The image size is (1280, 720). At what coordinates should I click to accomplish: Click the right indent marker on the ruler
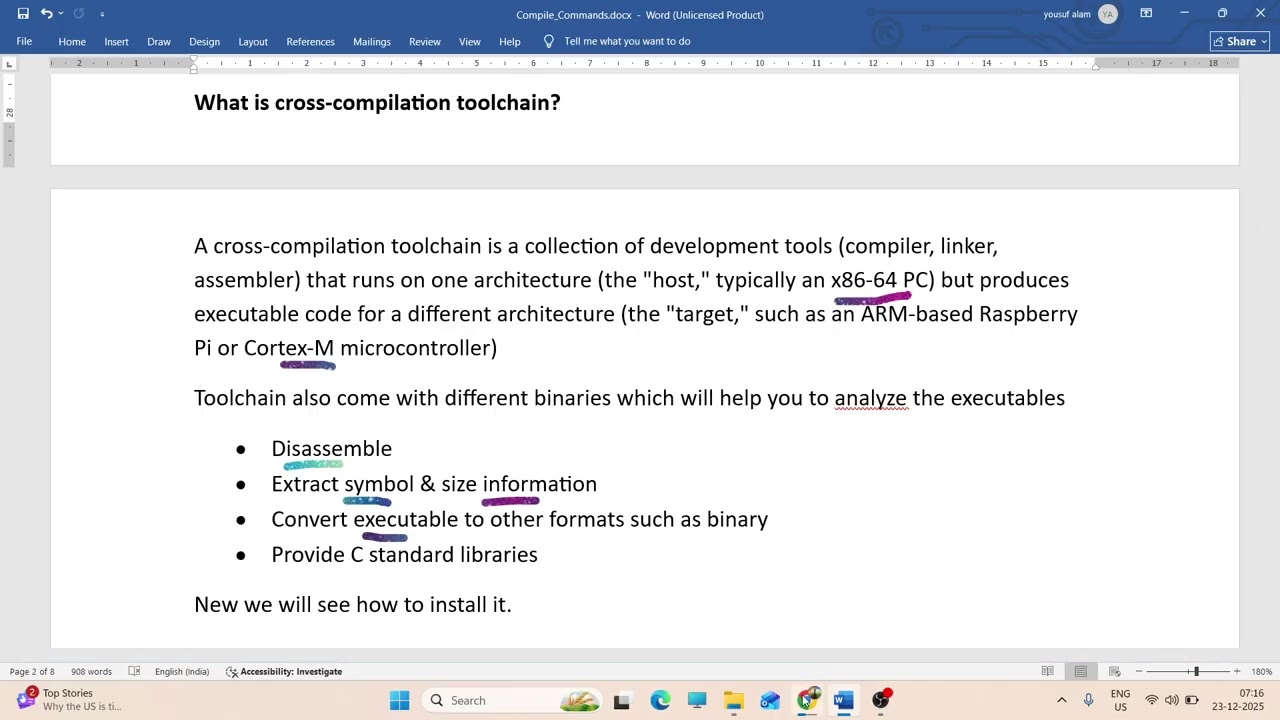pyautogui.click(x=1096, y=66)
